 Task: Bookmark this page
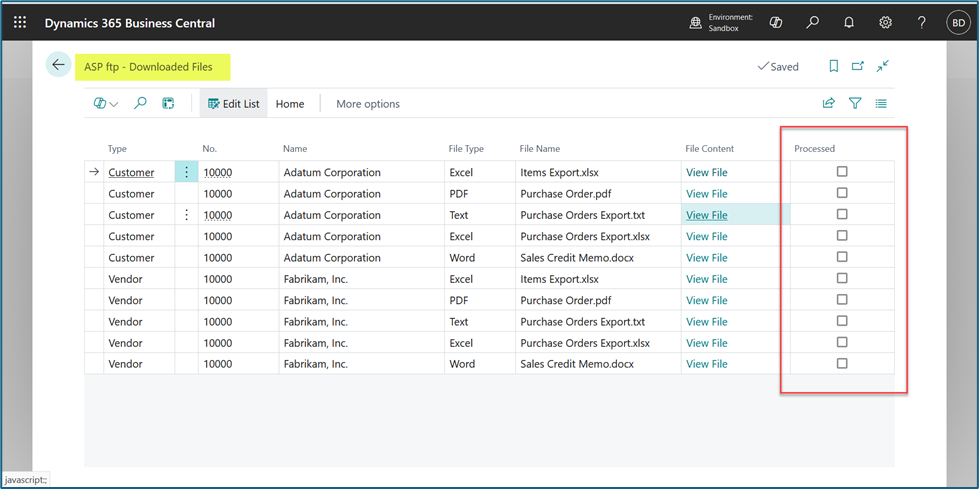834,66
